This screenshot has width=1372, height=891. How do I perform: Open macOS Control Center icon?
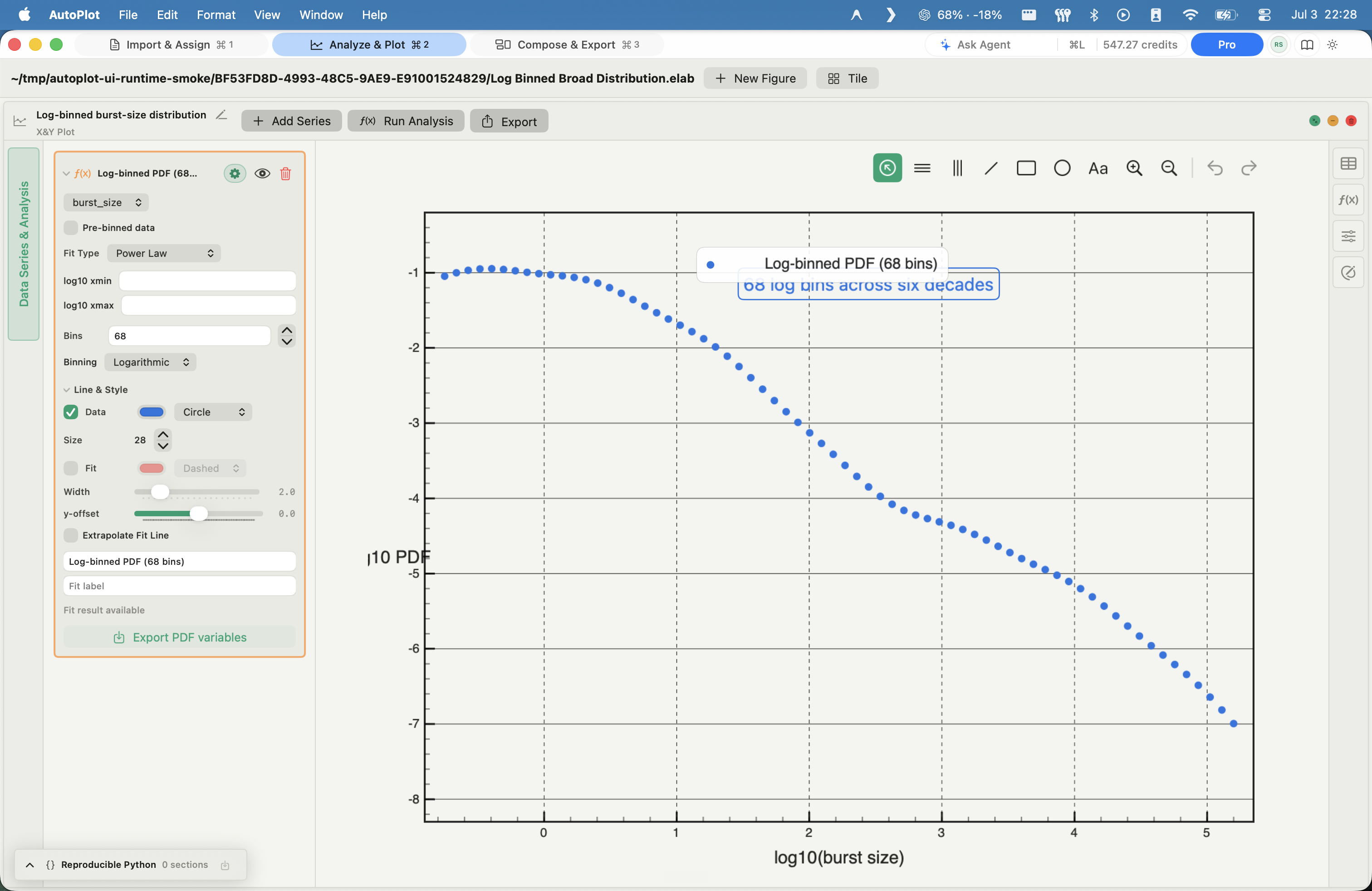tap(1264, 15)
